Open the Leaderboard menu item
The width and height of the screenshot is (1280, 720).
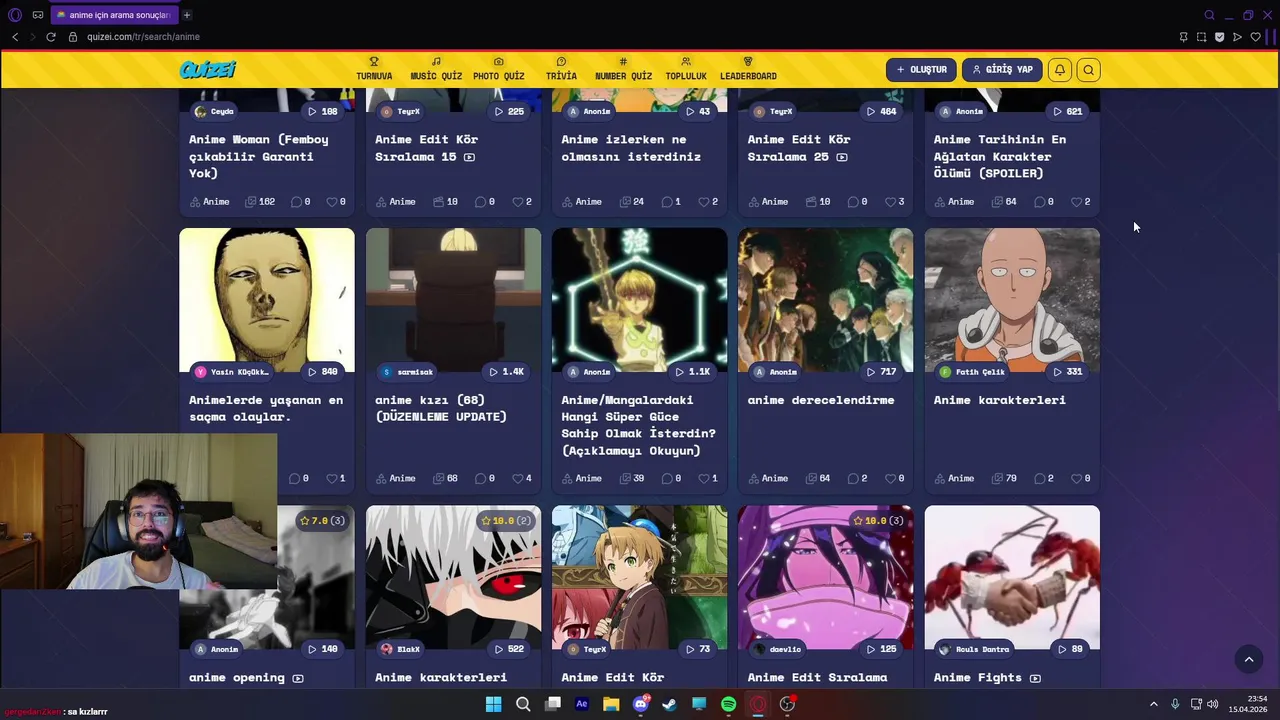[748, 69]
